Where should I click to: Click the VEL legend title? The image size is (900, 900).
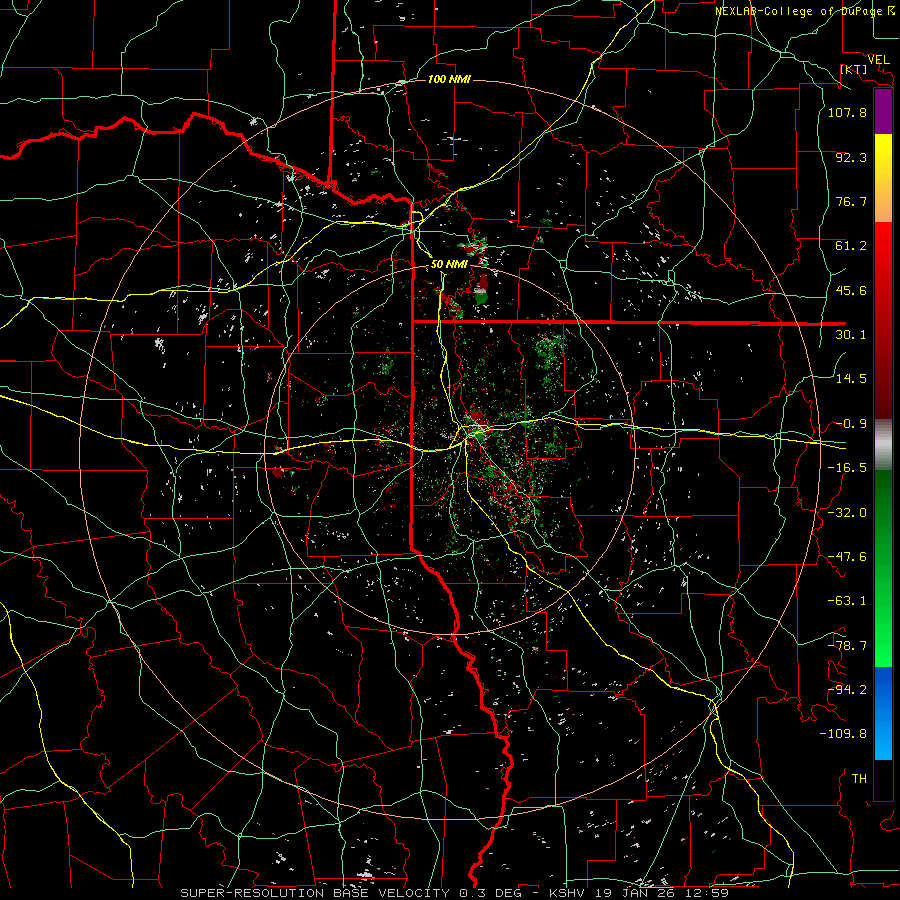(x=879, y=60)
